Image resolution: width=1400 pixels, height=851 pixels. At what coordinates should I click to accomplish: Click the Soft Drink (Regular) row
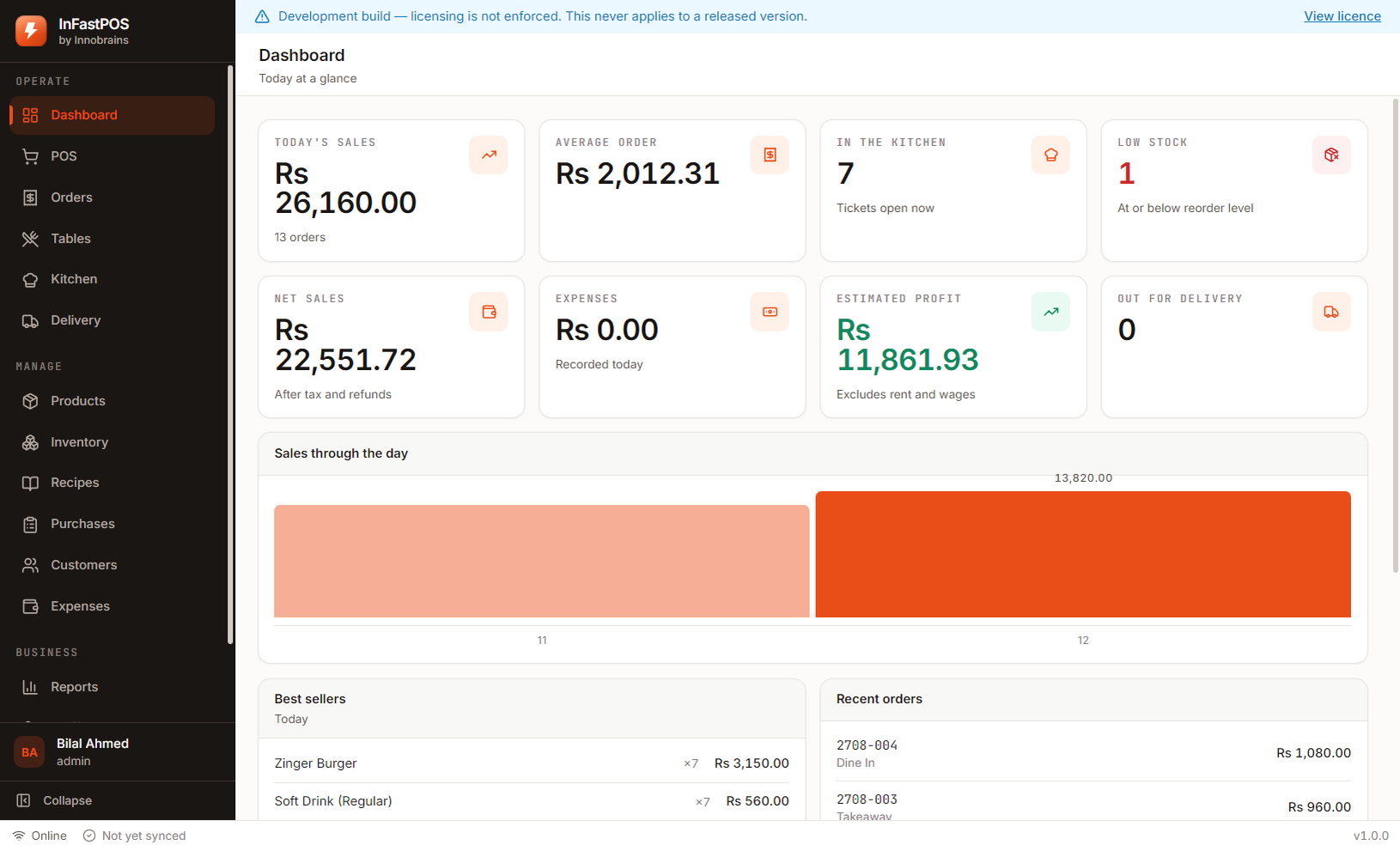(x=532, y=801)
